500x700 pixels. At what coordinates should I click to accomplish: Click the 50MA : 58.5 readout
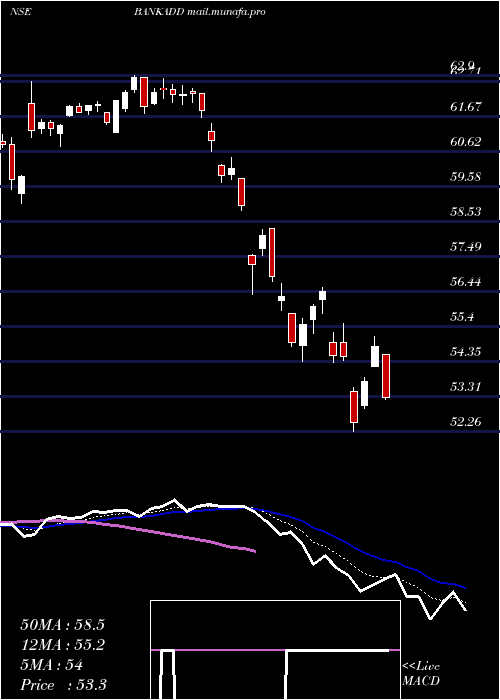(x=62, y=625)
